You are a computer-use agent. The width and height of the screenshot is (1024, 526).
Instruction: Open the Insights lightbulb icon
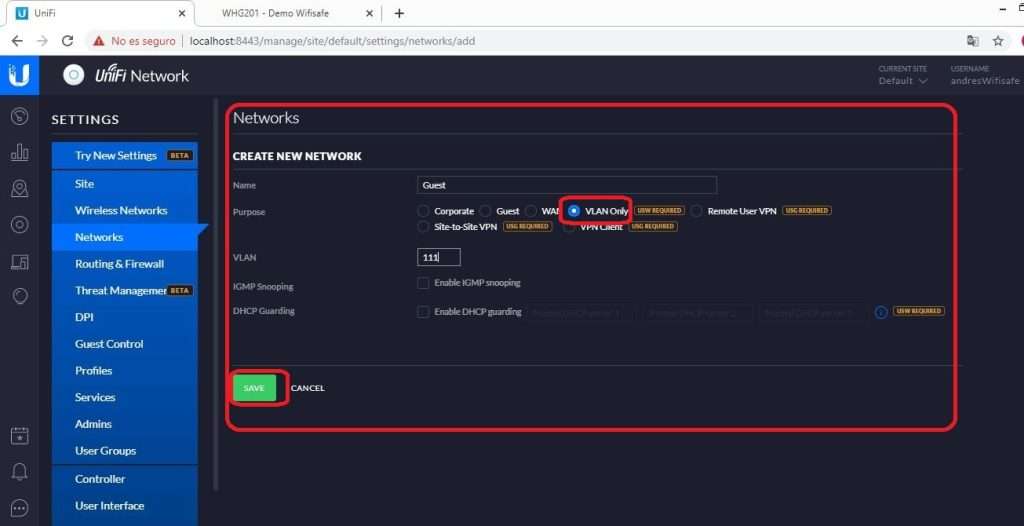tap(19, 297)
